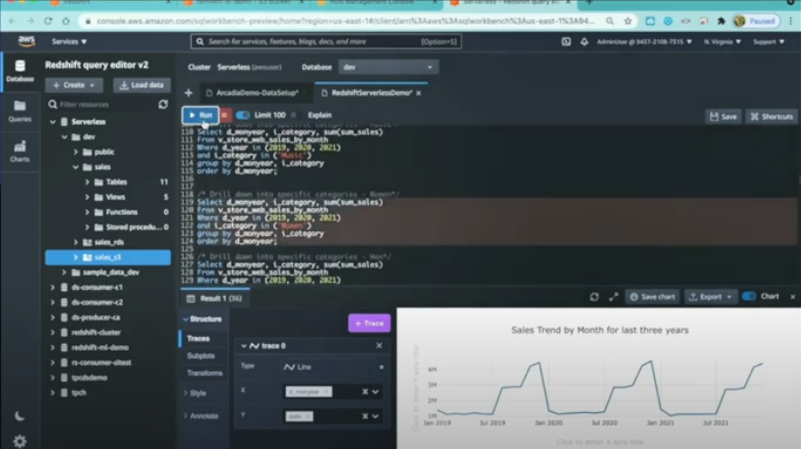Refresh the chart result

click(x=594, y=297)
